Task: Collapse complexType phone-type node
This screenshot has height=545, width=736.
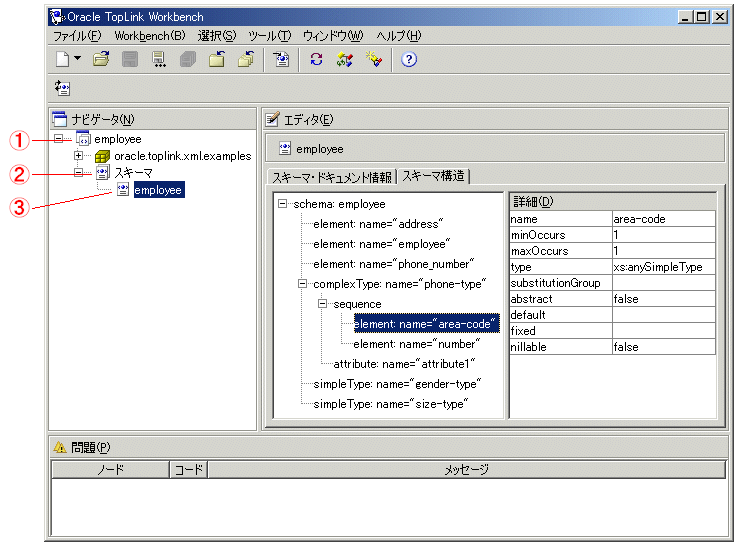Action: click(x=302, y=284)
